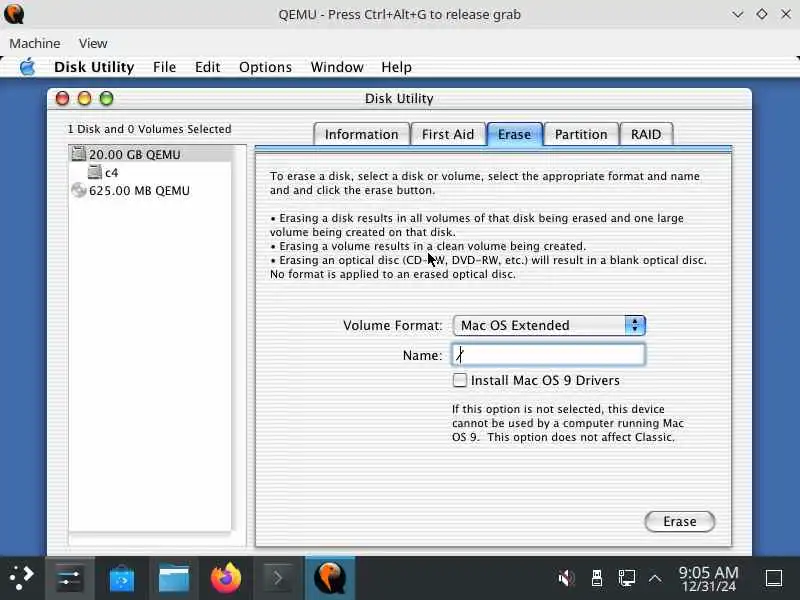Image resolution: width=800 pixels, height=600 pixels.
Task: Click the 20.00 GB QEMU disk icon
Action: click(x=79, y=154)
